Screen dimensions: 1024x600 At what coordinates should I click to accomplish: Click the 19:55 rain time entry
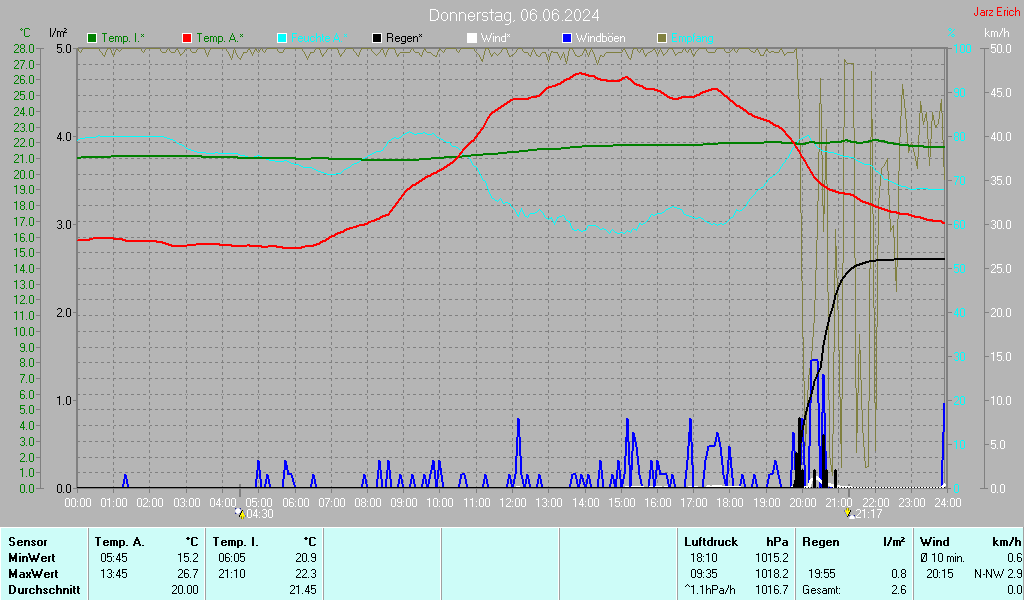(822, 574)
